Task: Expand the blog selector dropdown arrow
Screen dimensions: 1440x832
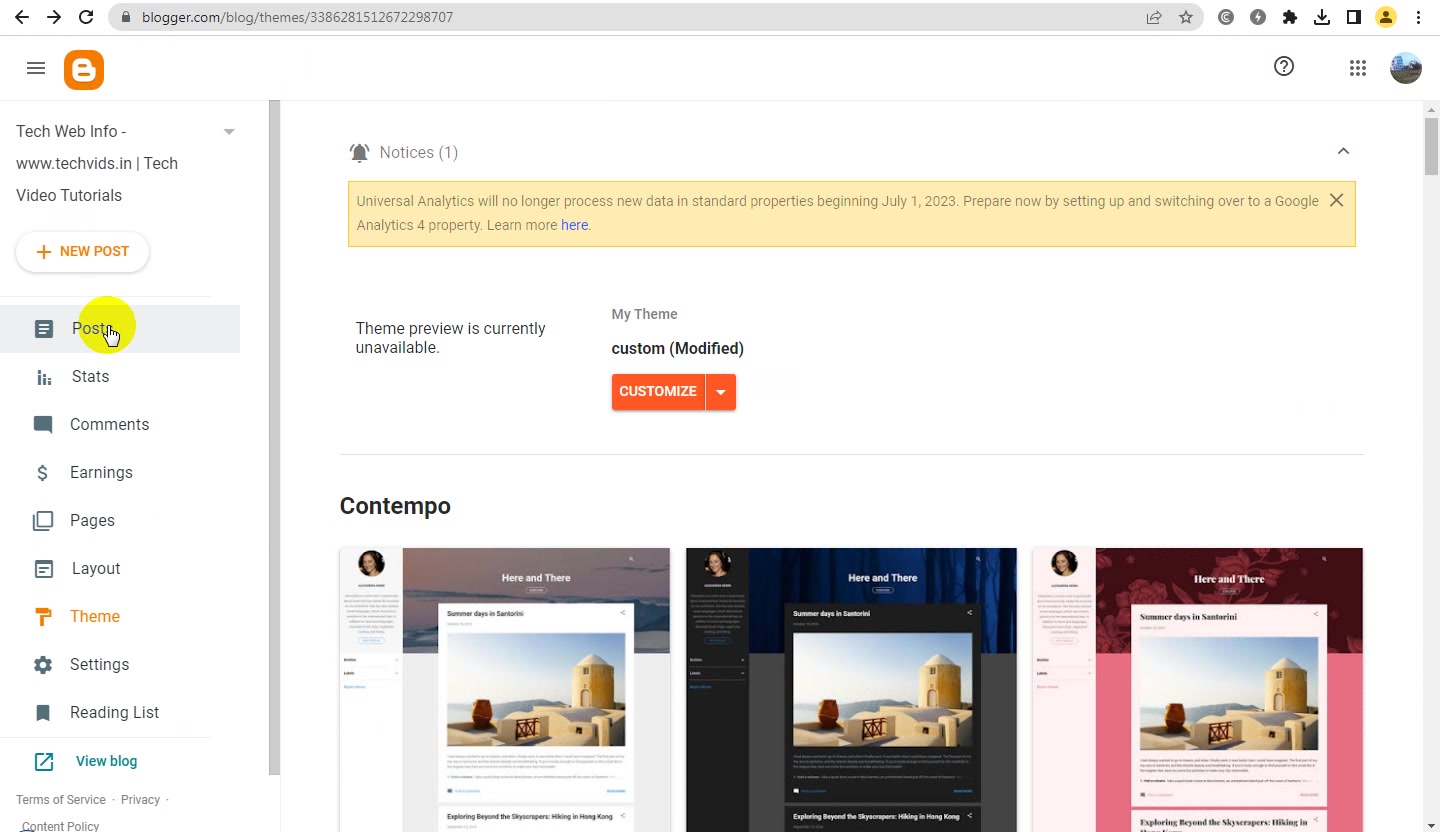Action: [229, 132]
